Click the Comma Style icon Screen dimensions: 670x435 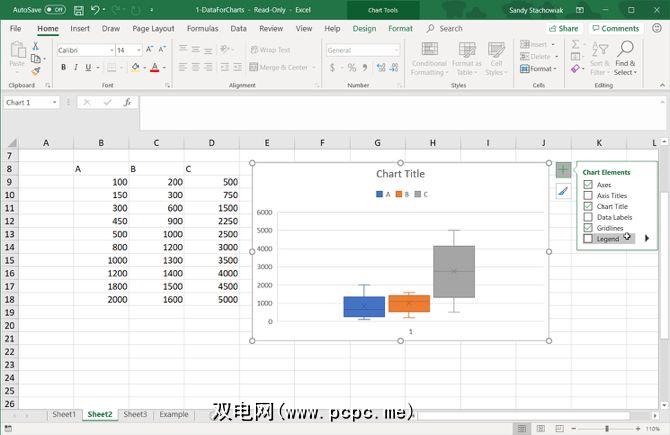[364, 67]
